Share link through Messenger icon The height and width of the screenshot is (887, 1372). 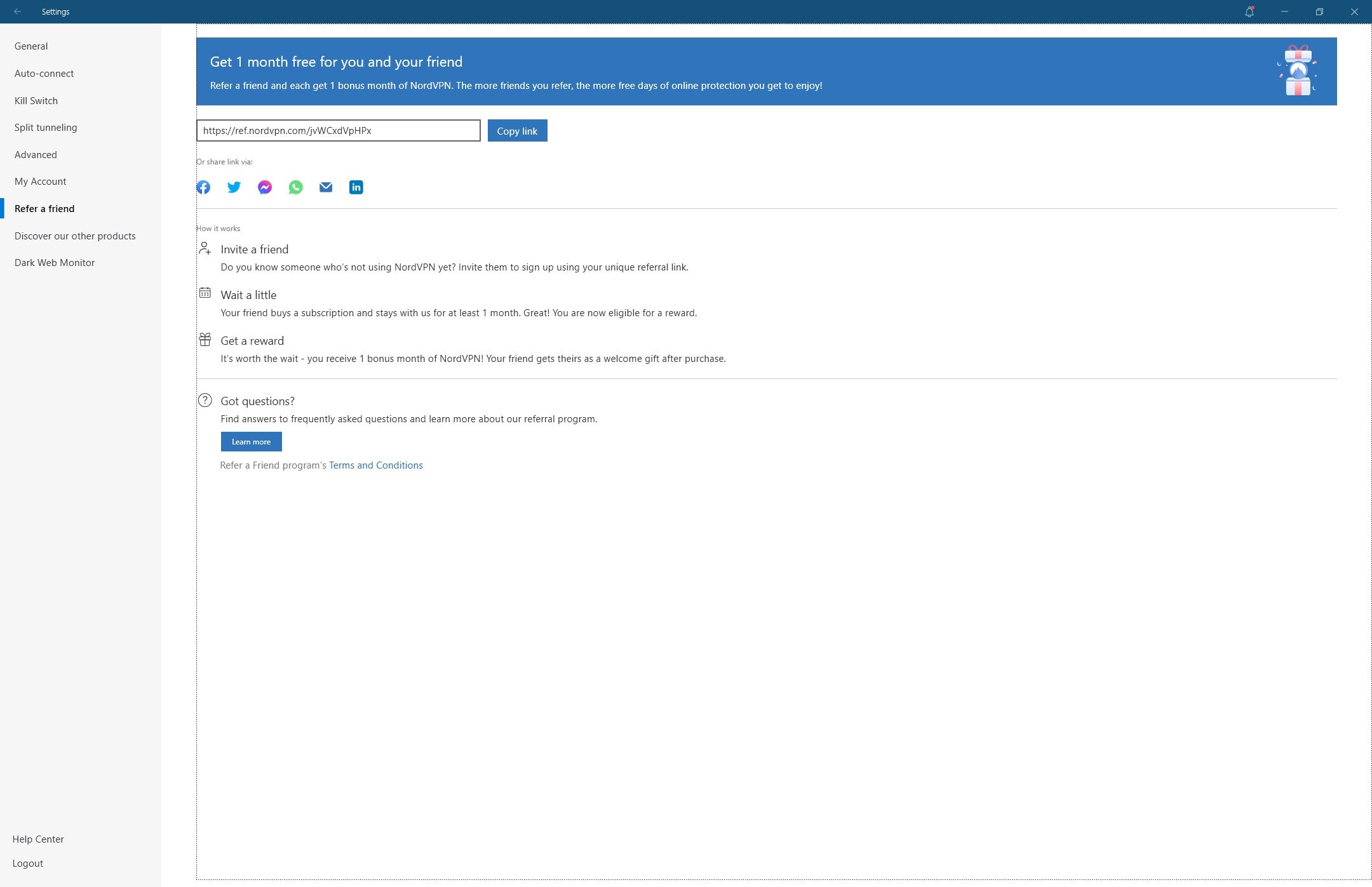(265, 187)
